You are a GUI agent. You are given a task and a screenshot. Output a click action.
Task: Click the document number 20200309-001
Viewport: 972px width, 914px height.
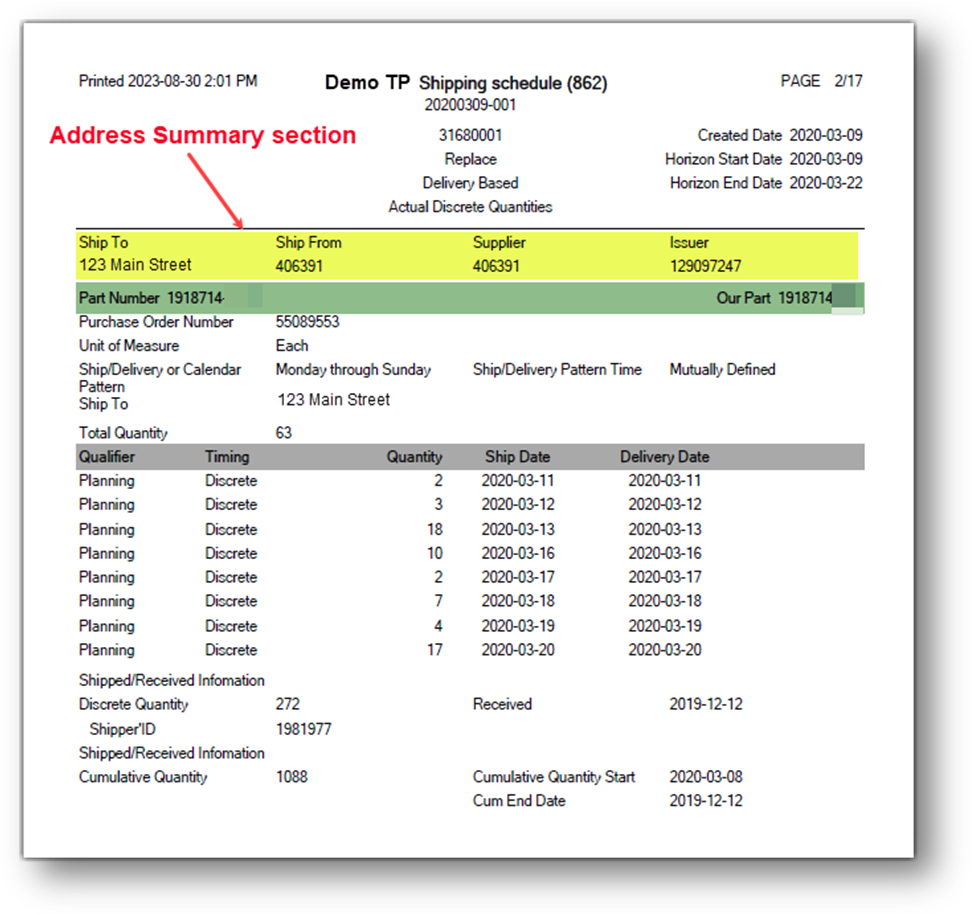(471, 105)
